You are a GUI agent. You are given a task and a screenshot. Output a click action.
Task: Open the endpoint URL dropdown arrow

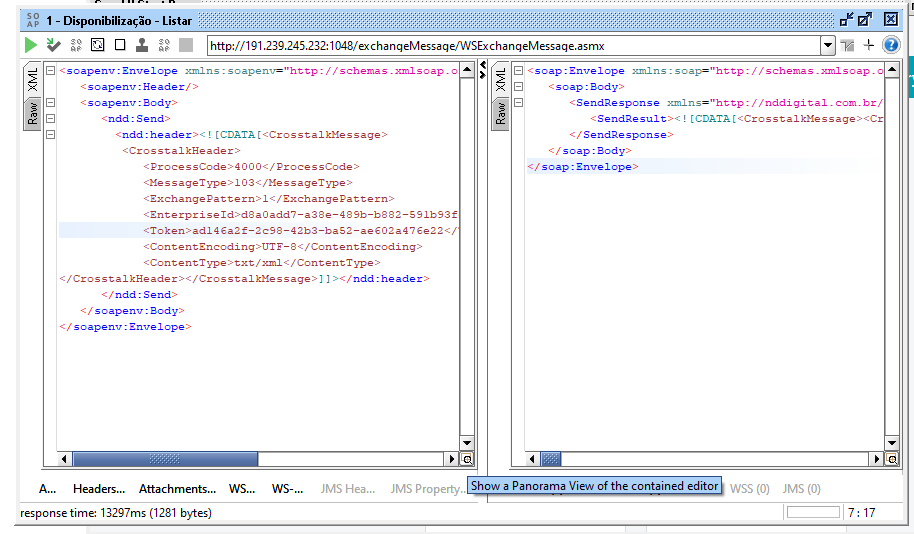click(x=827, y=45)
